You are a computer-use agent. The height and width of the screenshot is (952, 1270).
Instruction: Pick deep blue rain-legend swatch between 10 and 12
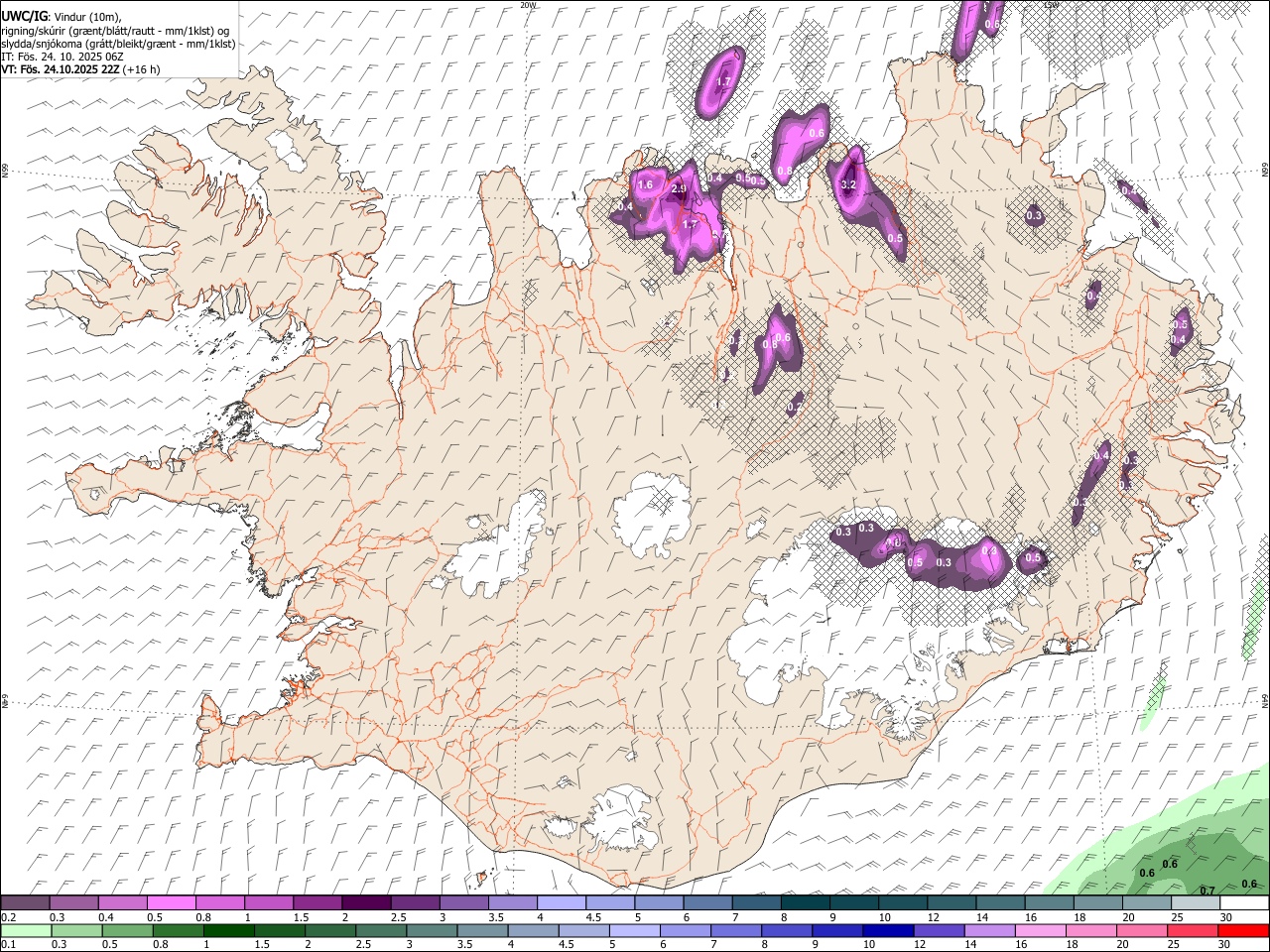click(886, 931)
